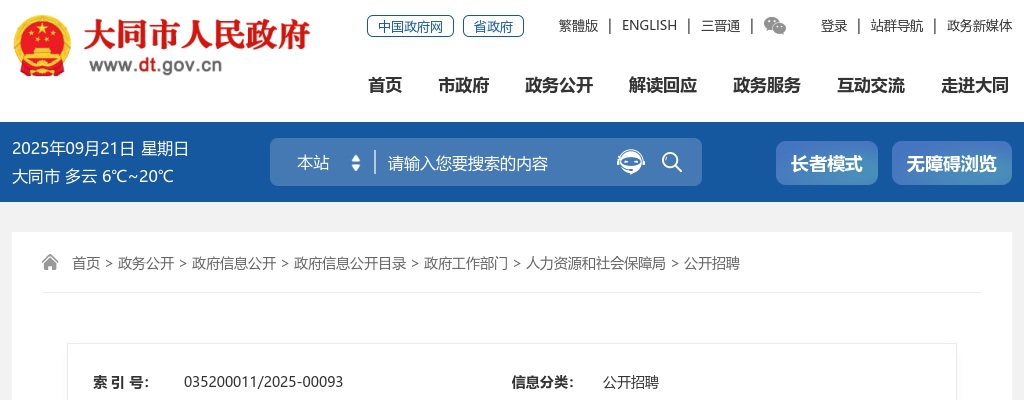
Task: Click the 信息分类 label
Action: point(543,382)
